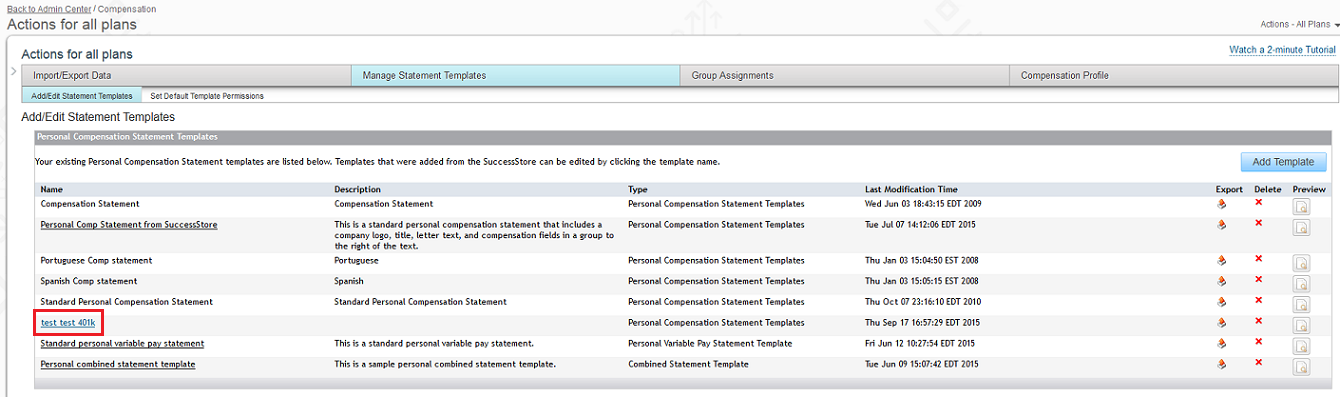Click Last Modification Time column header

(911, 189)
